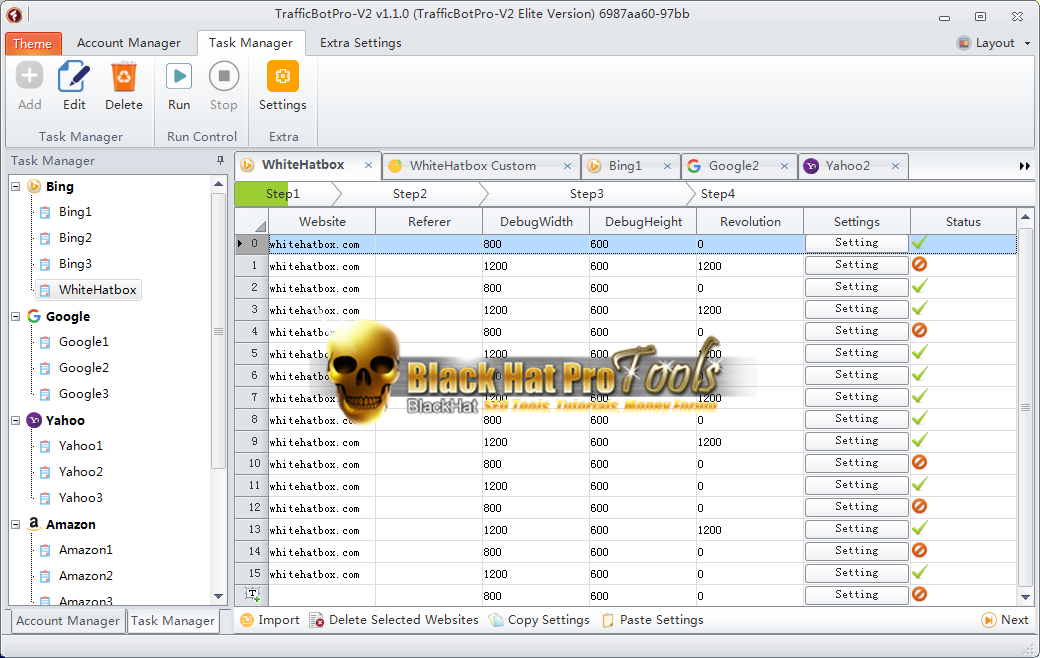This screenshot has width=1040, height=658.
Task: Click the Edit task icon
Action: (x=74, y=76)
